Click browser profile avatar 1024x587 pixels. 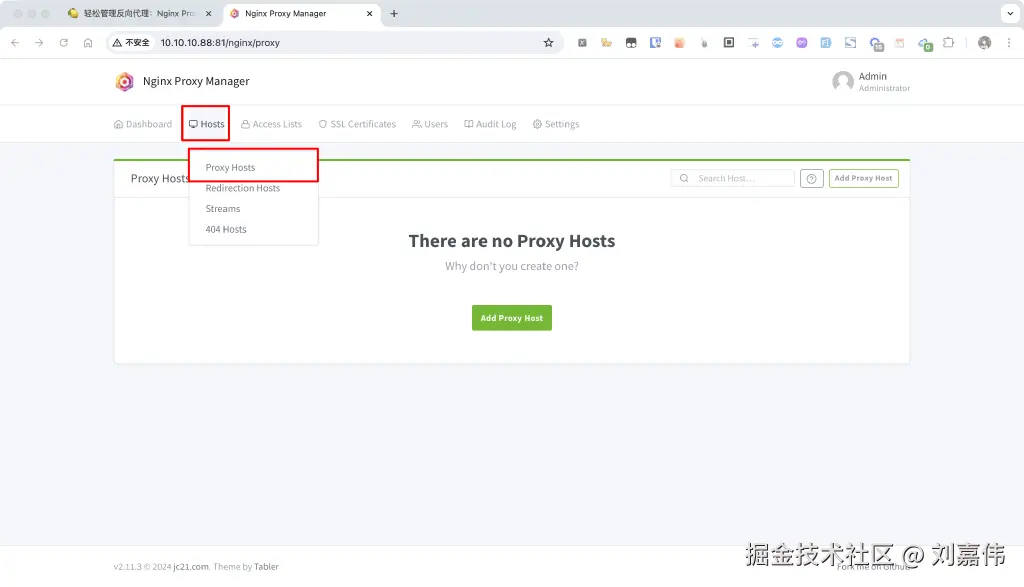point(985,42)
